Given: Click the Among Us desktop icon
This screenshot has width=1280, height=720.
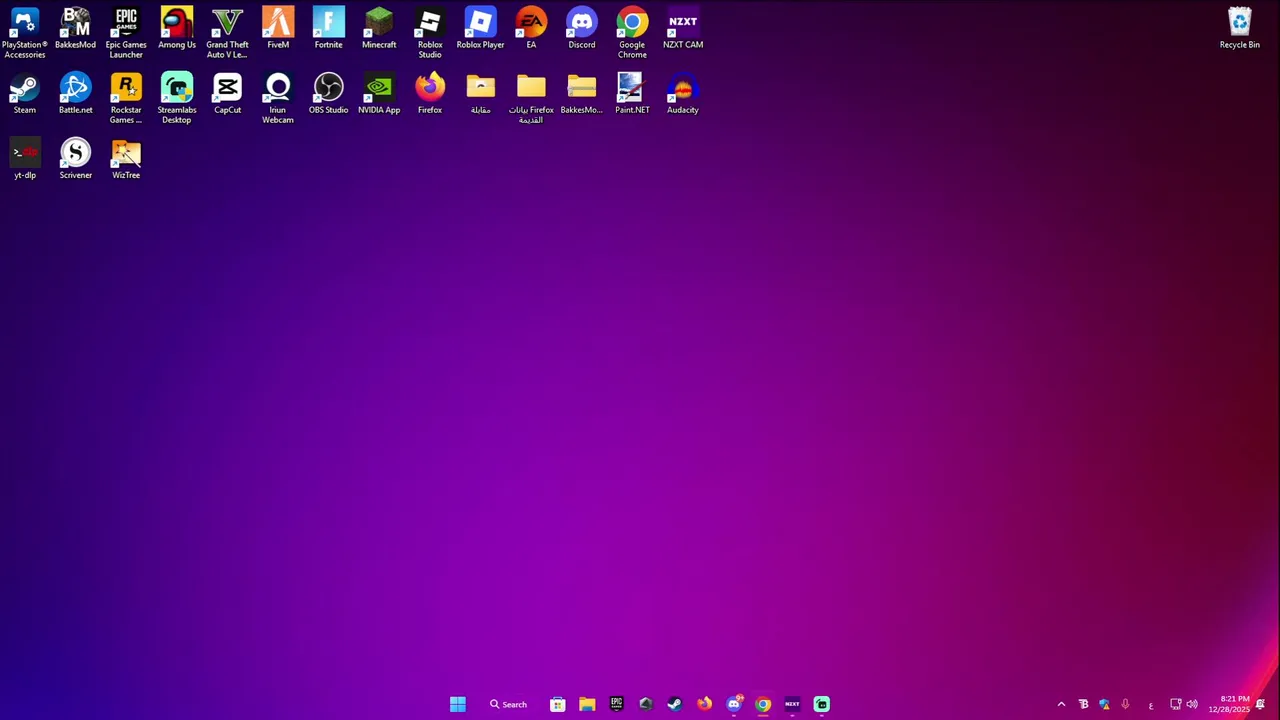Looking at the screenshot, I should point(177,28).
